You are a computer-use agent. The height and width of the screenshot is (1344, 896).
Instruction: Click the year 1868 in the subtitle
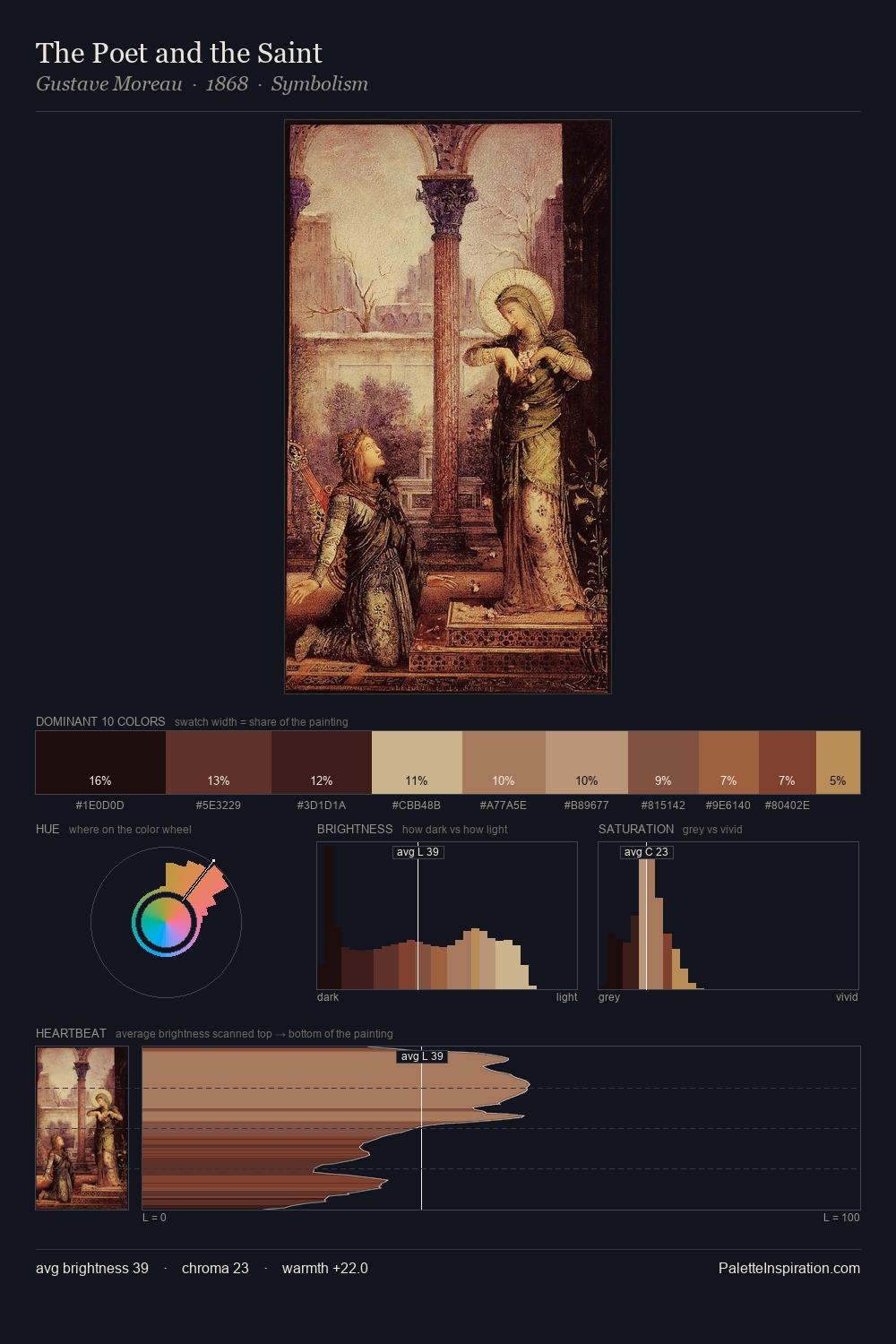(x=227, y=84)
